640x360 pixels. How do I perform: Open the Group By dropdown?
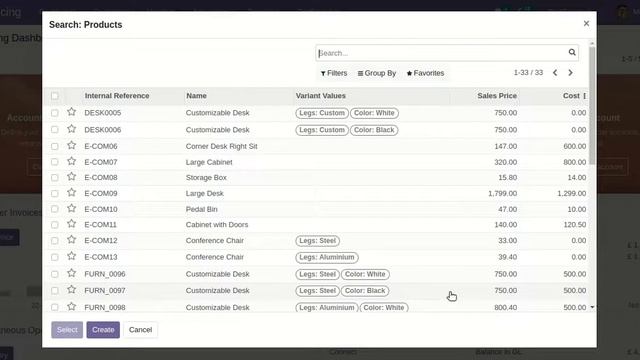(377, 73)
